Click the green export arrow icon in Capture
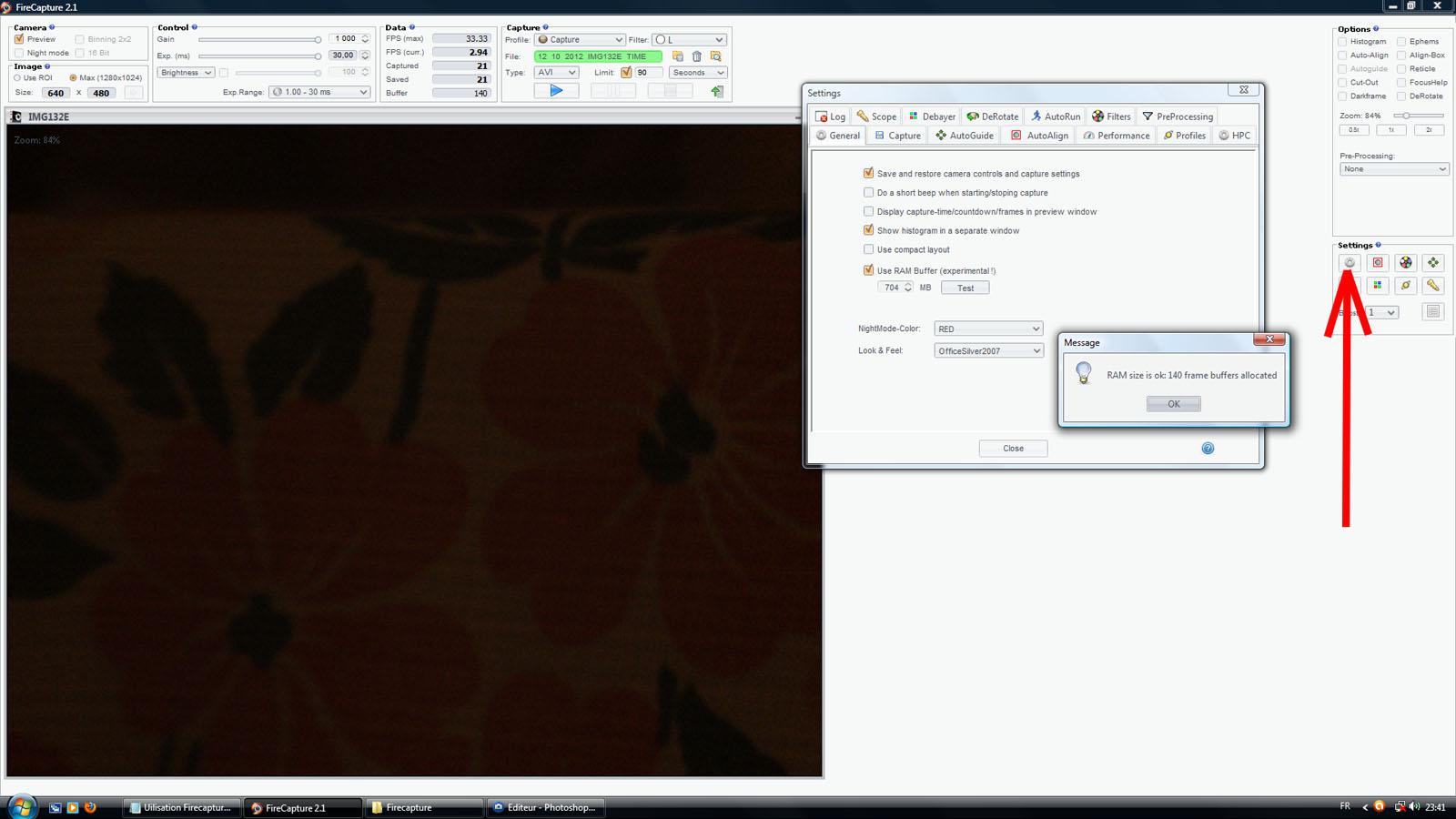1456x819 pixels. click(717, 91)
